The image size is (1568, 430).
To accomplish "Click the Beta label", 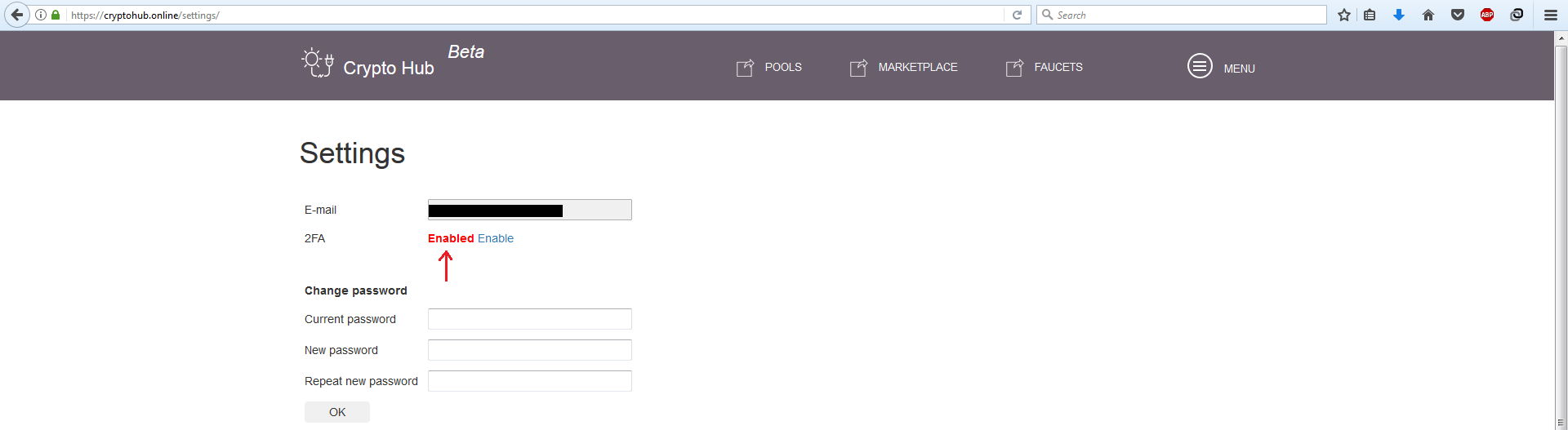I will 466,51.
